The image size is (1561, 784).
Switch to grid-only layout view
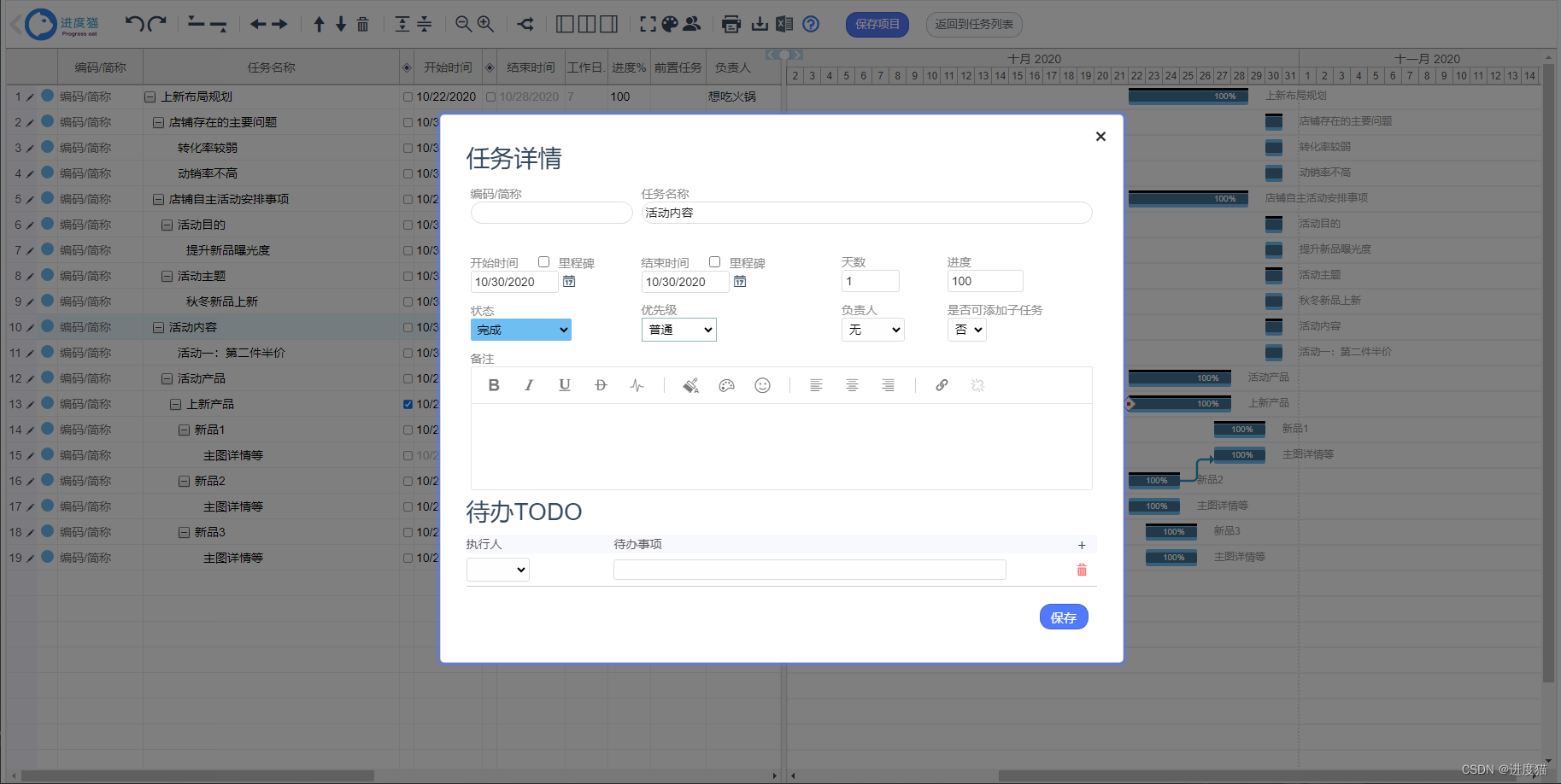point(565,24)
